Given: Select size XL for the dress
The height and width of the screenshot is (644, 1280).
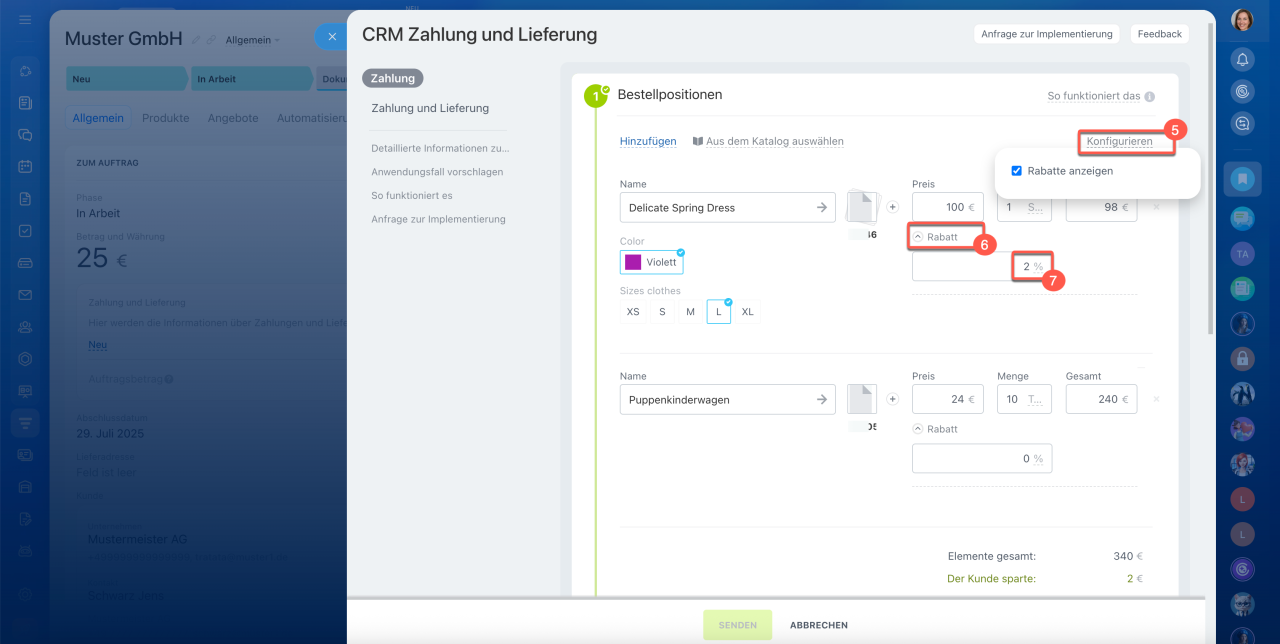Looking at the screenshot, I should 747,312.
